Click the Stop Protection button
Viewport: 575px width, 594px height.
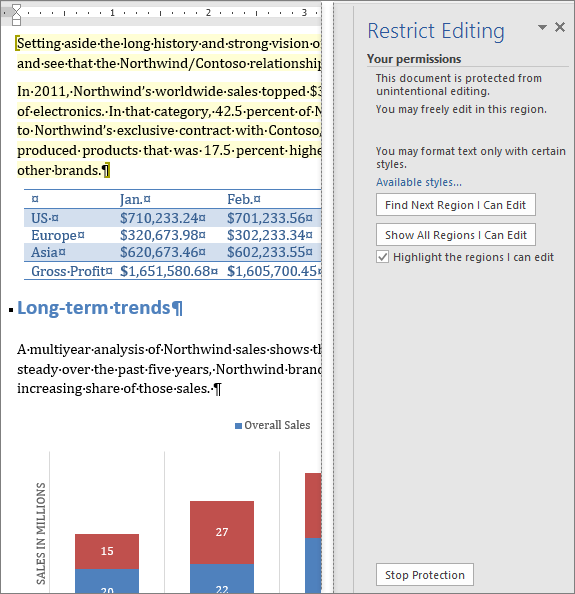[425, 575]
